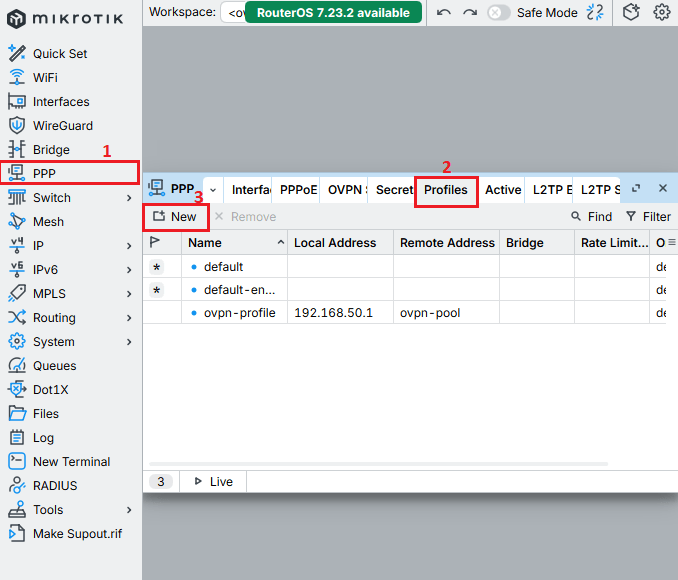Image resolution: width=678 pixels, height=580 pixels.
Task: Open the Mesh section
Action: click(36, 221)
